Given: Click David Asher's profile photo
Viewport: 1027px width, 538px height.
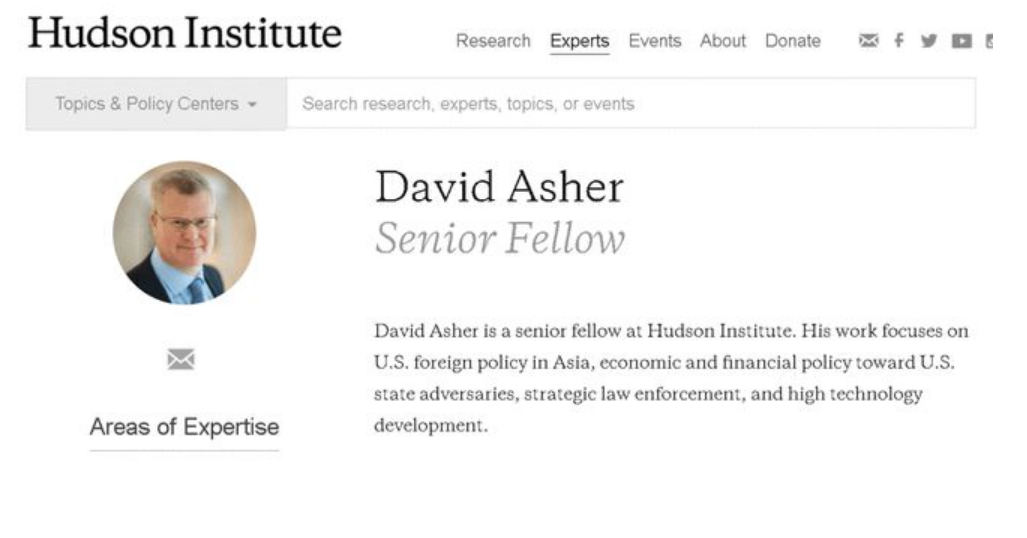Looking at the screenshot, I should click(x=184, y=232).
